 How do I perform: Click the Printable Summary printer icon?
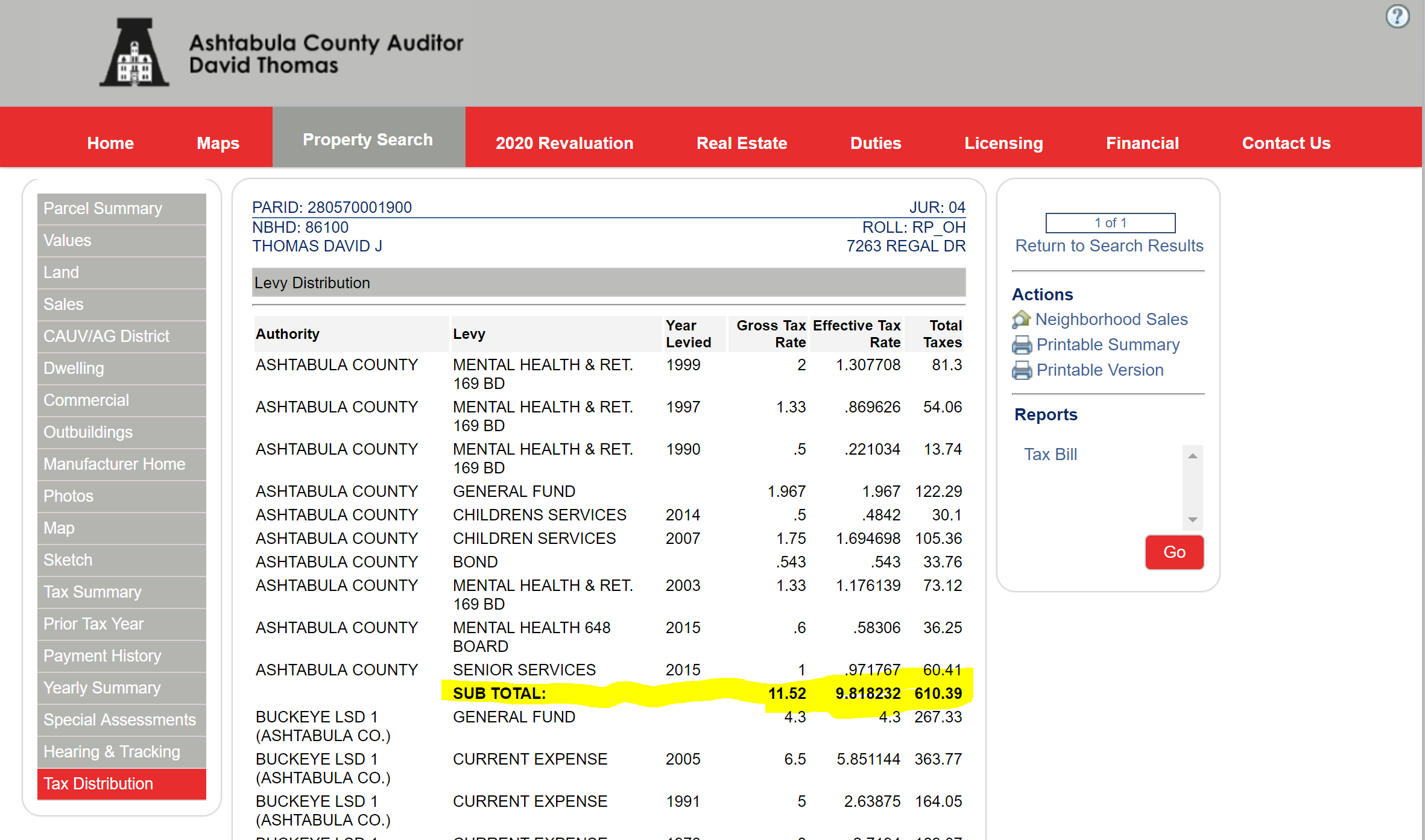[x=1022, y=345]
